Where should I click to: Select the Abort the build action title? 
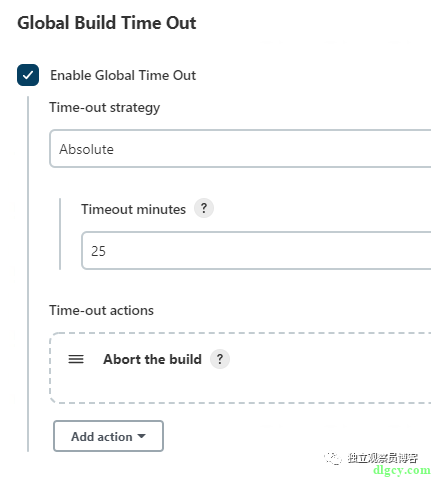[x=152, y=359]
